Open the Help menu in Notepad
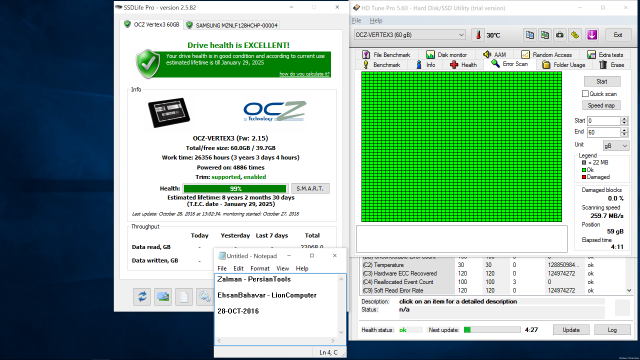 (302, 269)
